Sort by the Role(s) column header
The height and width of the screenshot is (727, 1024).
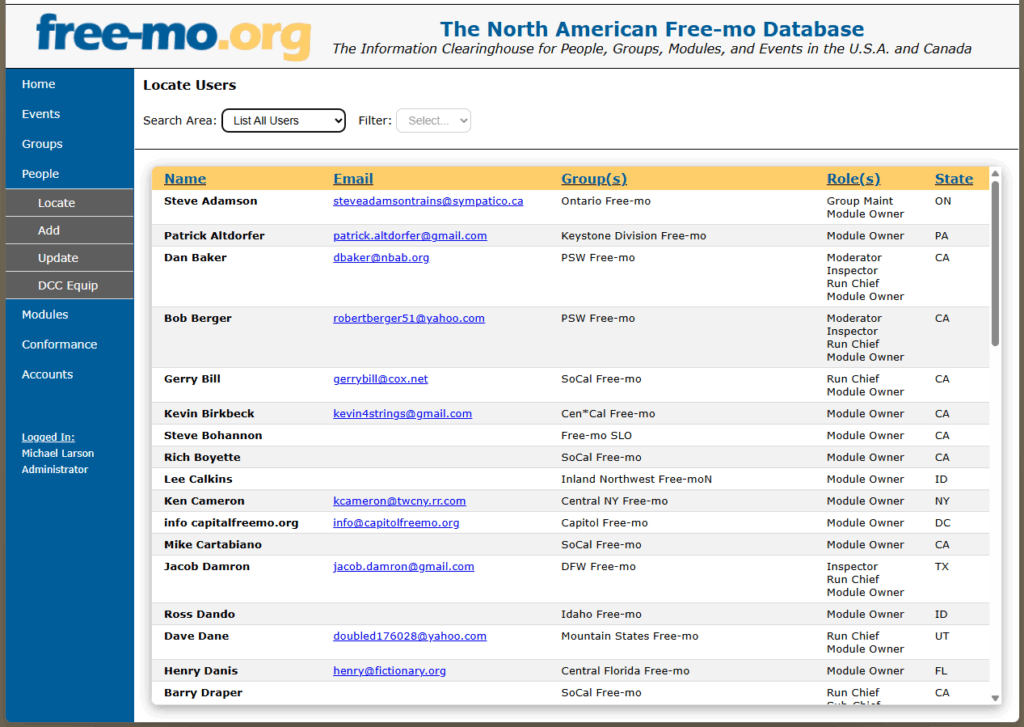[853, 179]
